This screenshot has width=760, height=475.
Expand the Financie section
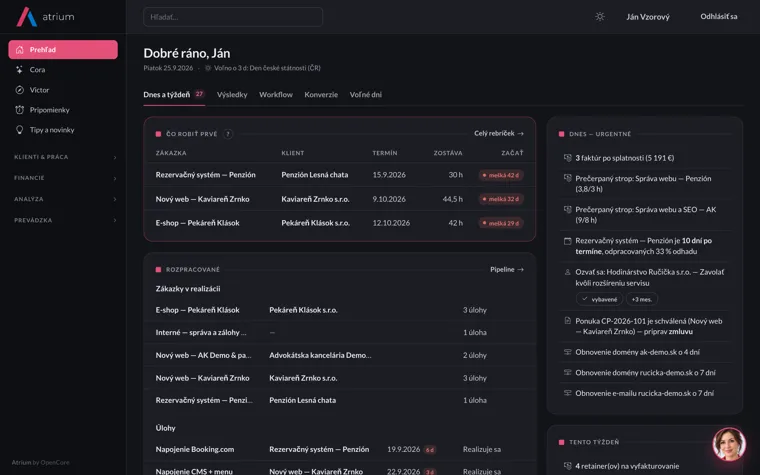click(65, 178)
